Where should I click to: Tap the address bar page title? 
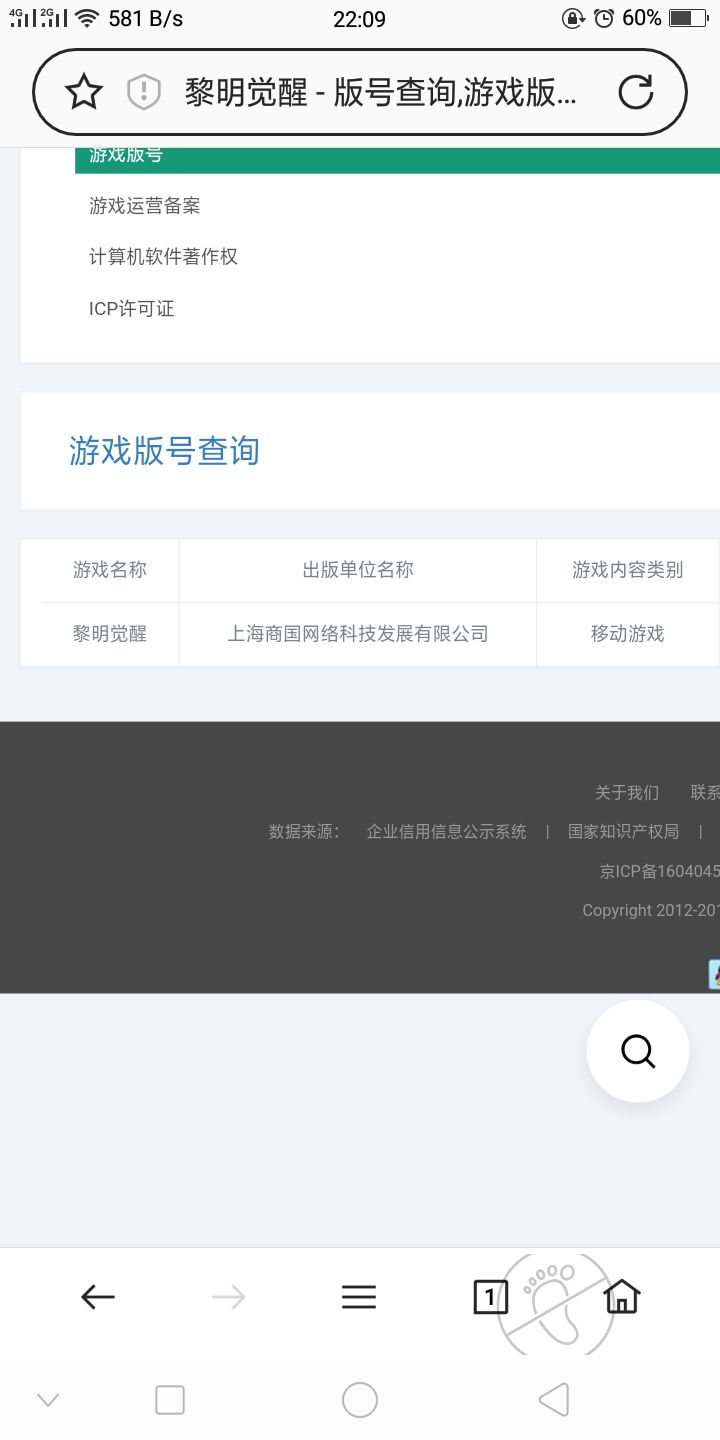381,92
